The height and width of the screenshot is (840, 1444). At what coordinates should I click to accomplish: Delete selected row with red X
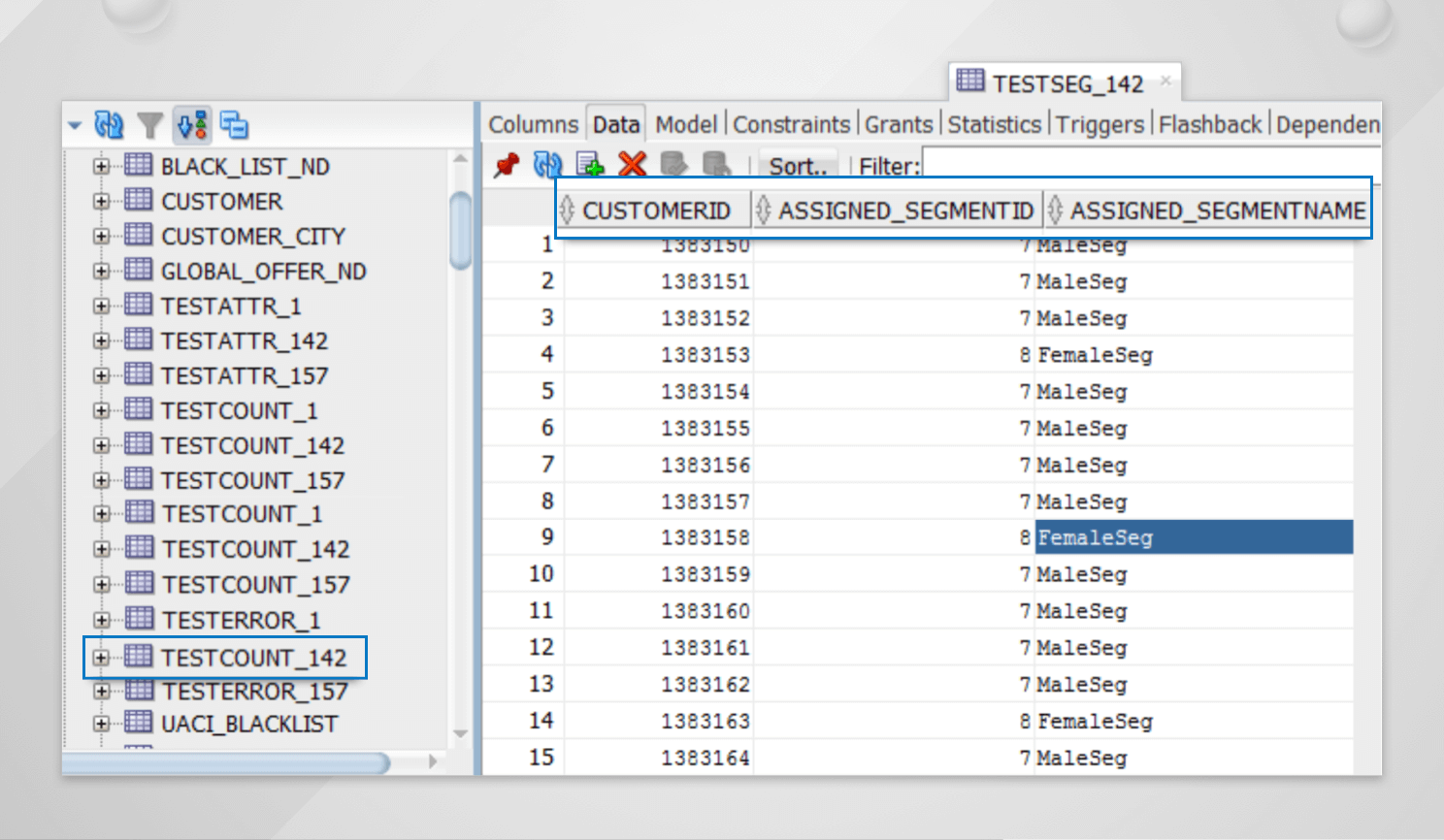pyautogui.click(x=632, y=165)
